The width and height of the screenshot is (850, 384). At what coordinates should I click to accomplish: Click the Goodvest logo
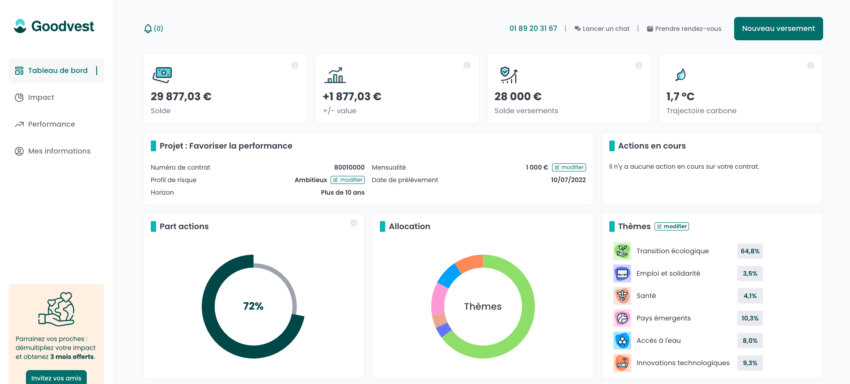click(x=54, y=26)
